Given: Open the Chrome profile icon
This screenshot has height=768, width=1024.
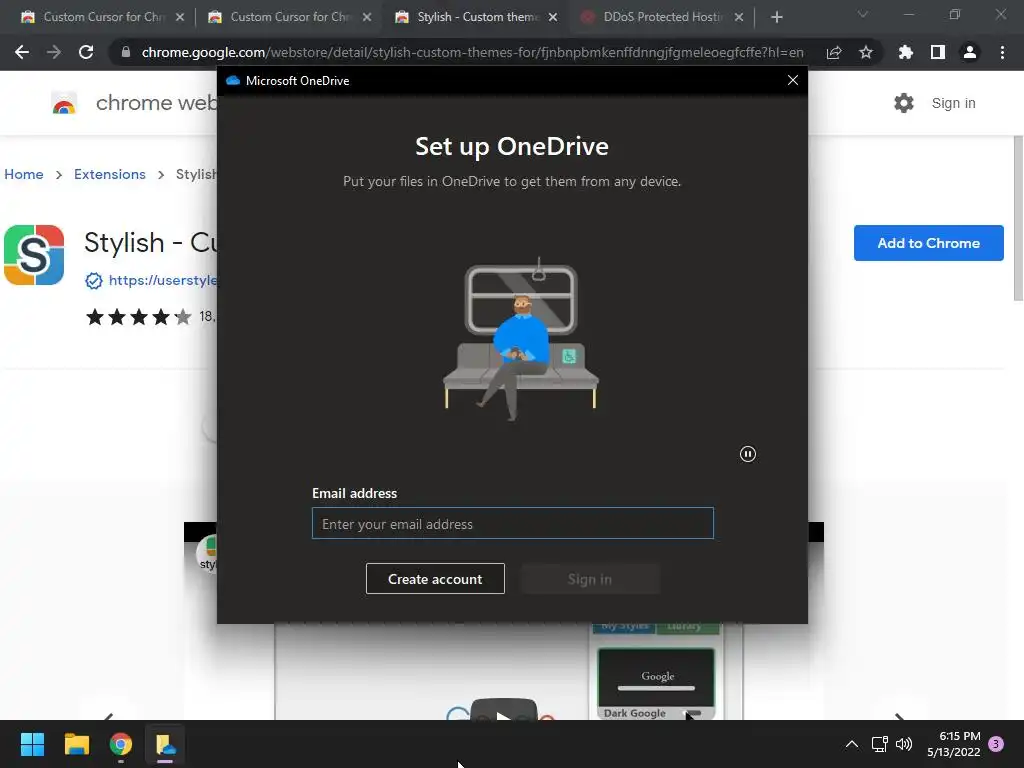Looking at the screenshot, I should pos(970,52).
